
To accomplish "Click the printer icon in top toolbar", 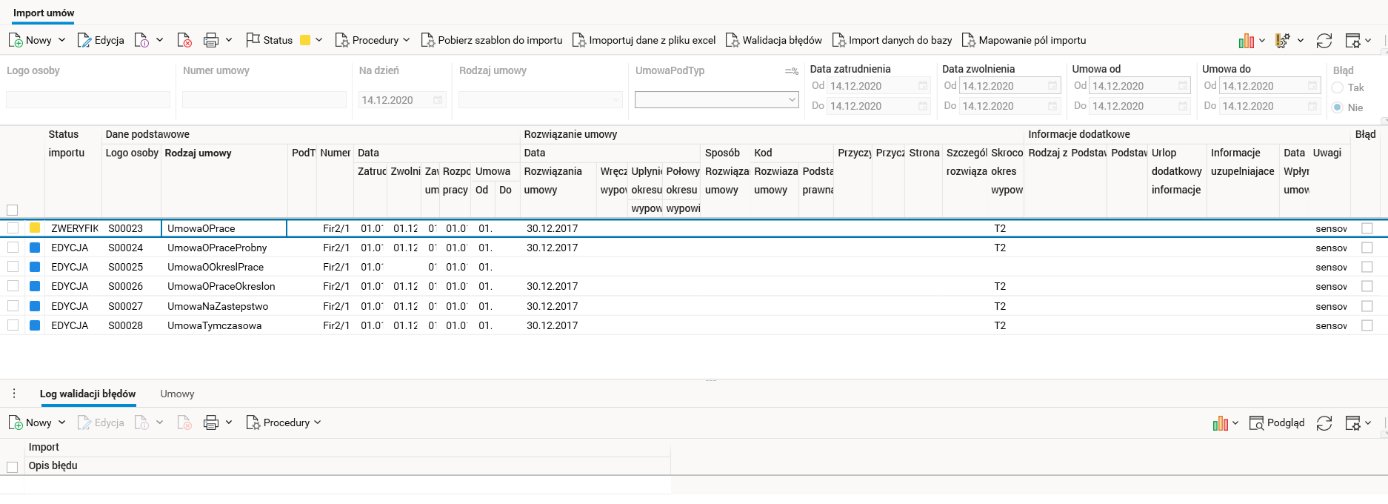I will tap(211, 40).
